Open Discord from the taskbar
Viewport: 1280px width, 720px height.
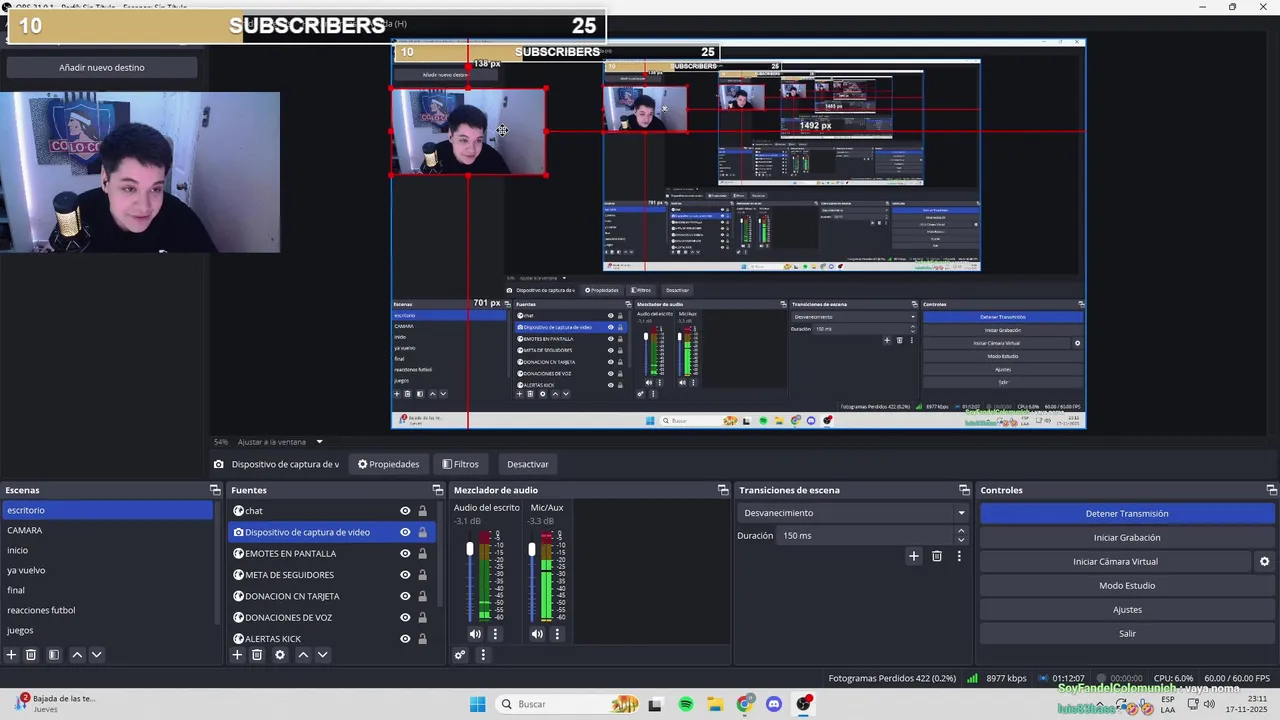coord(773,704)
